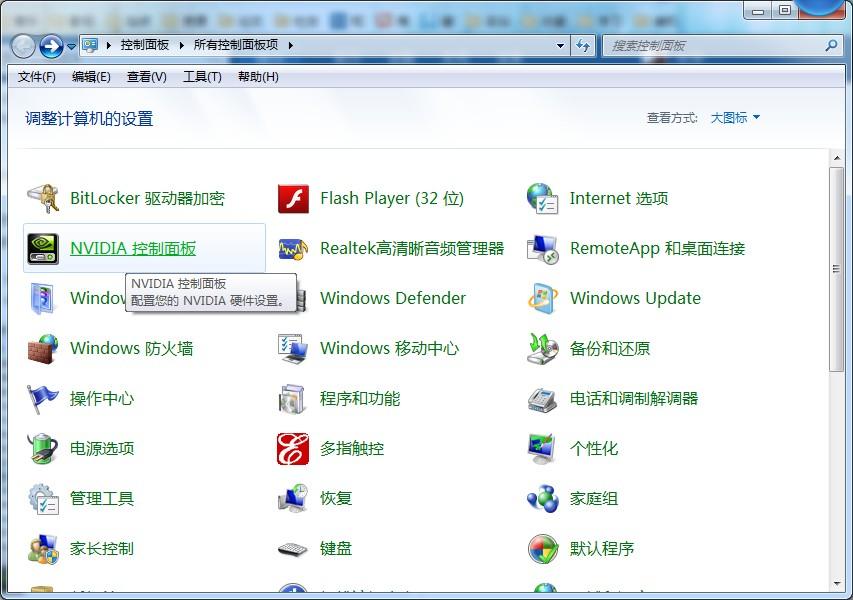Open the 家庭组 spheres icon

tap(542, 499)
